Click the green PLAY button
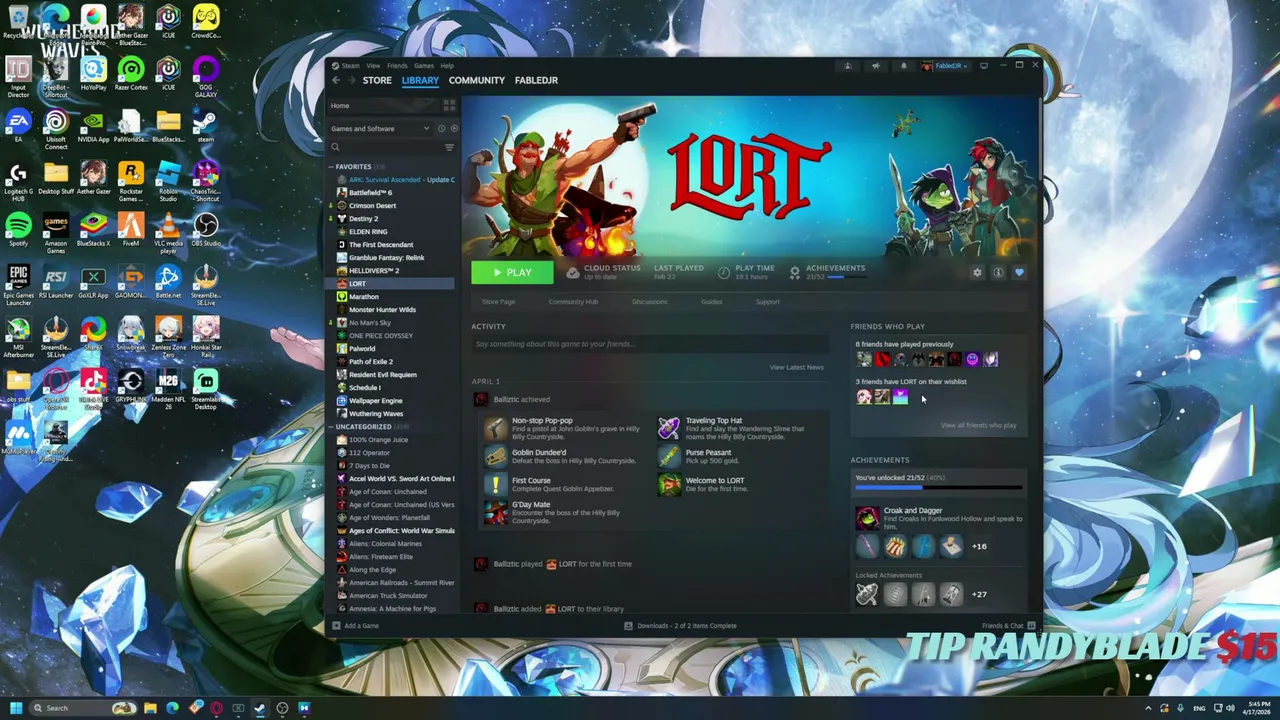1280x720 pixels. coord(512,272)
